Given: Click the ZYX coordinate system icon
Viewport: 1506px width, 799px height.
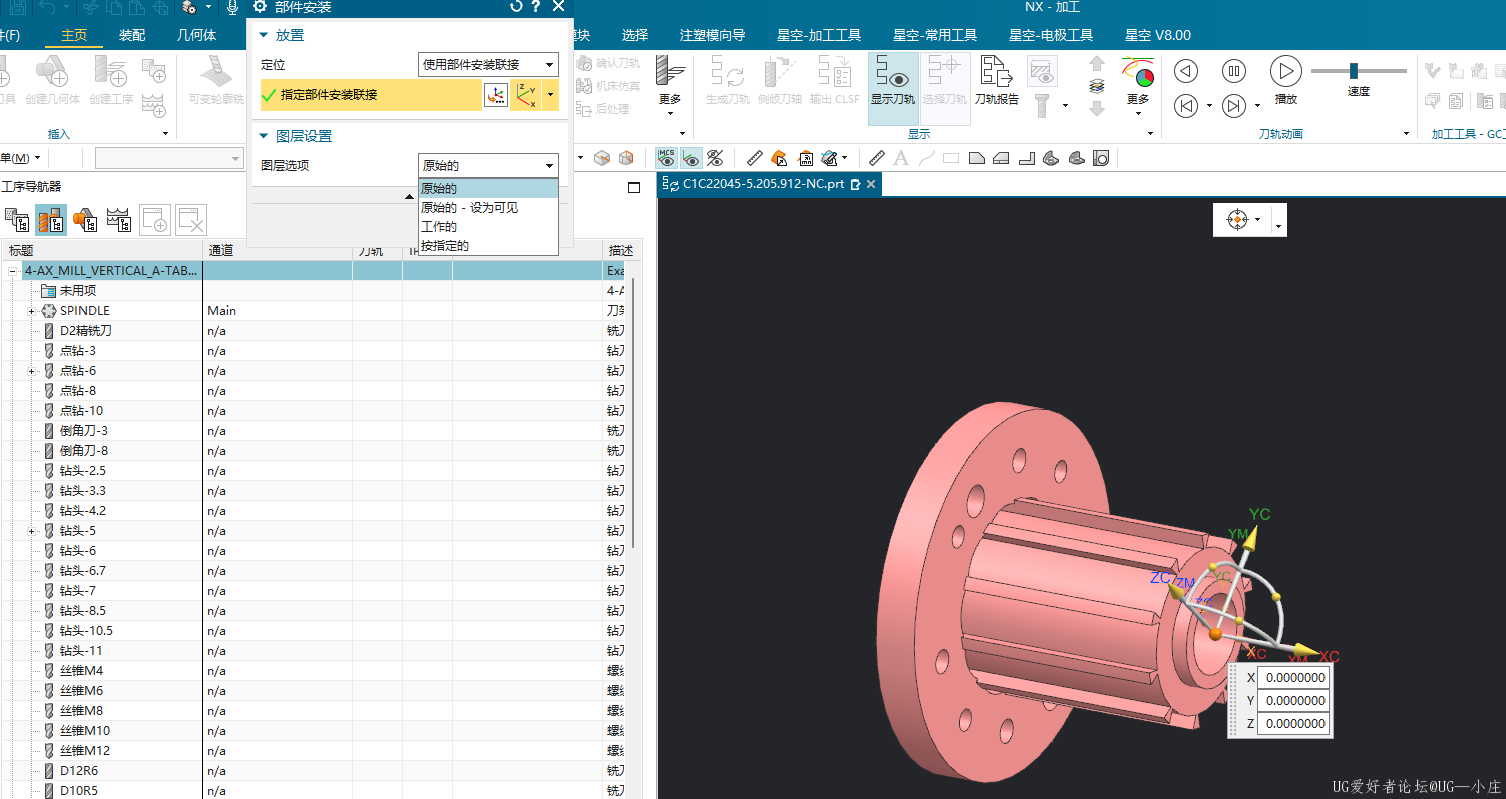Looking at the screenshot, I should 526,95.
